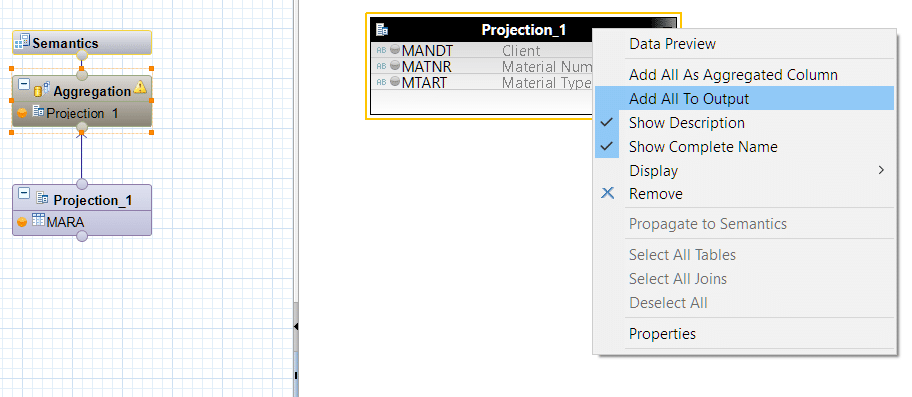Click the MANDT column name
The height and width of the screenshot is (397, 912).
pos(428,51)
